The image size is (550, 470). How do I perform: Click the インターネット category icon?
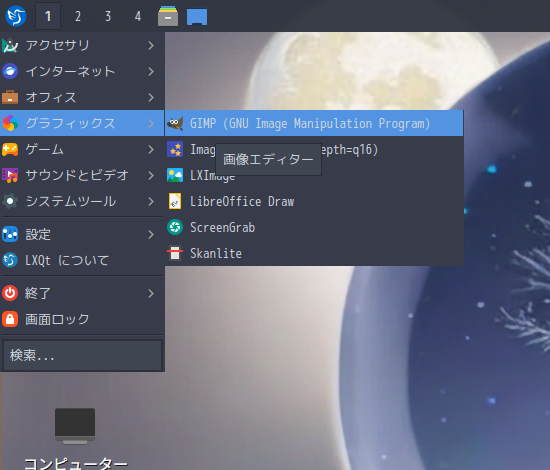coord(10,72)
